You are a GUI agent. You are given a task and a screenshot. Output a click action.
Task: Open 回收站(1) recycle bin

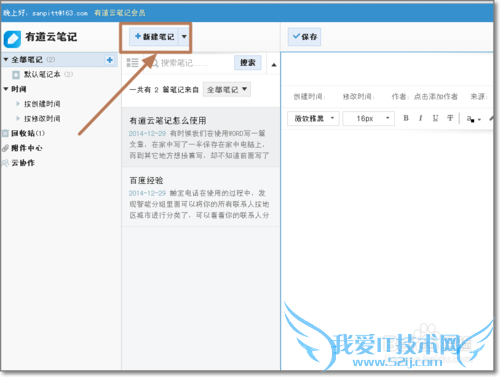click(28, 133)
